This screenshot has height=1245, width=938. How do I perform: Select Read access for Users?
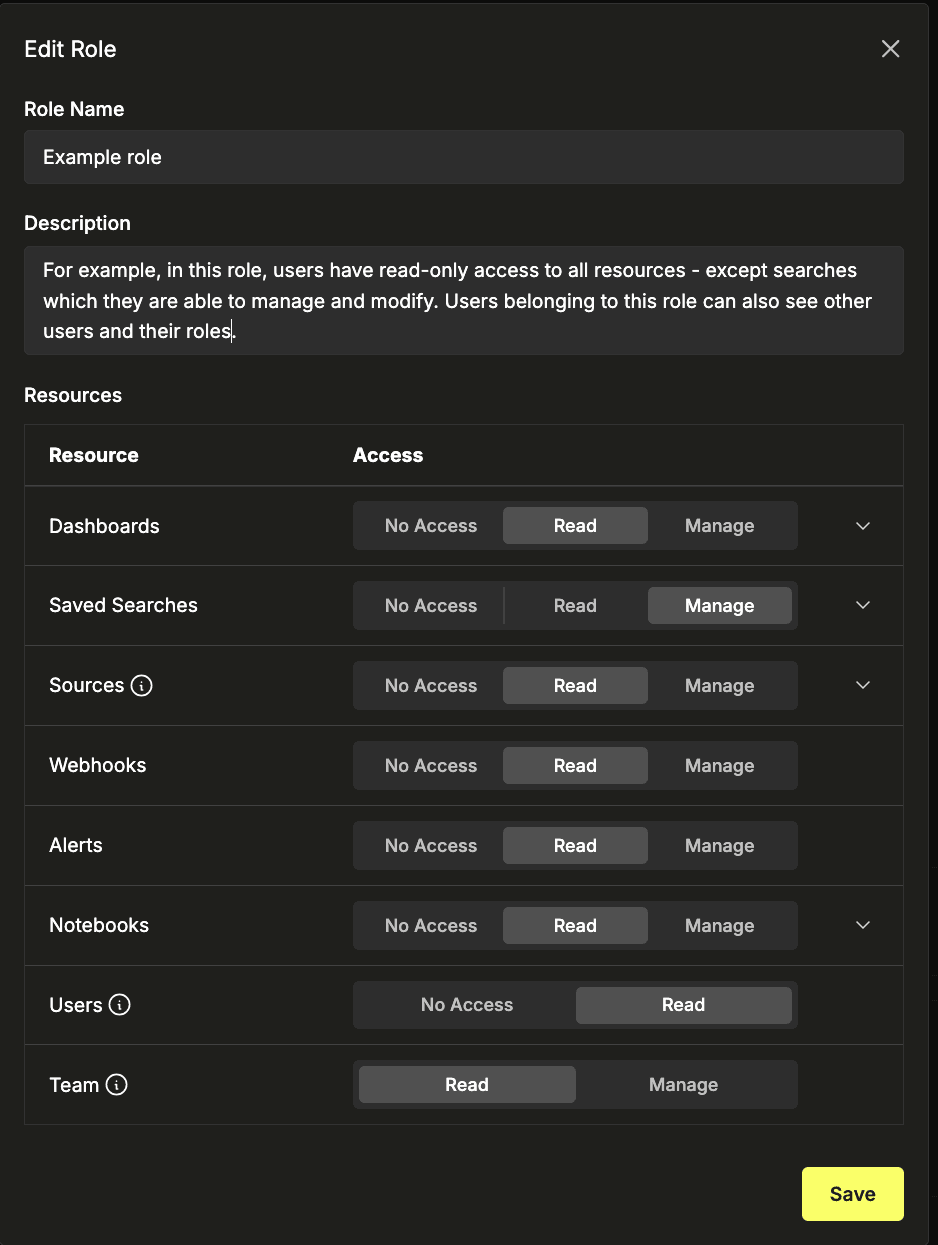point(684,1005)
